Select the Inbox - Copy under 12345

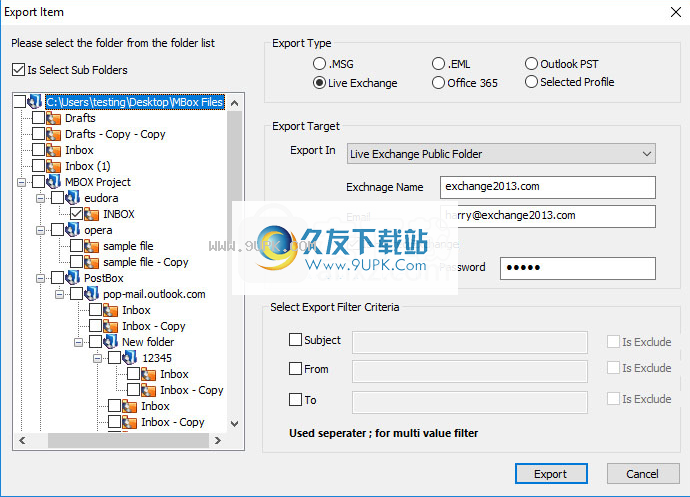point(191,390)
